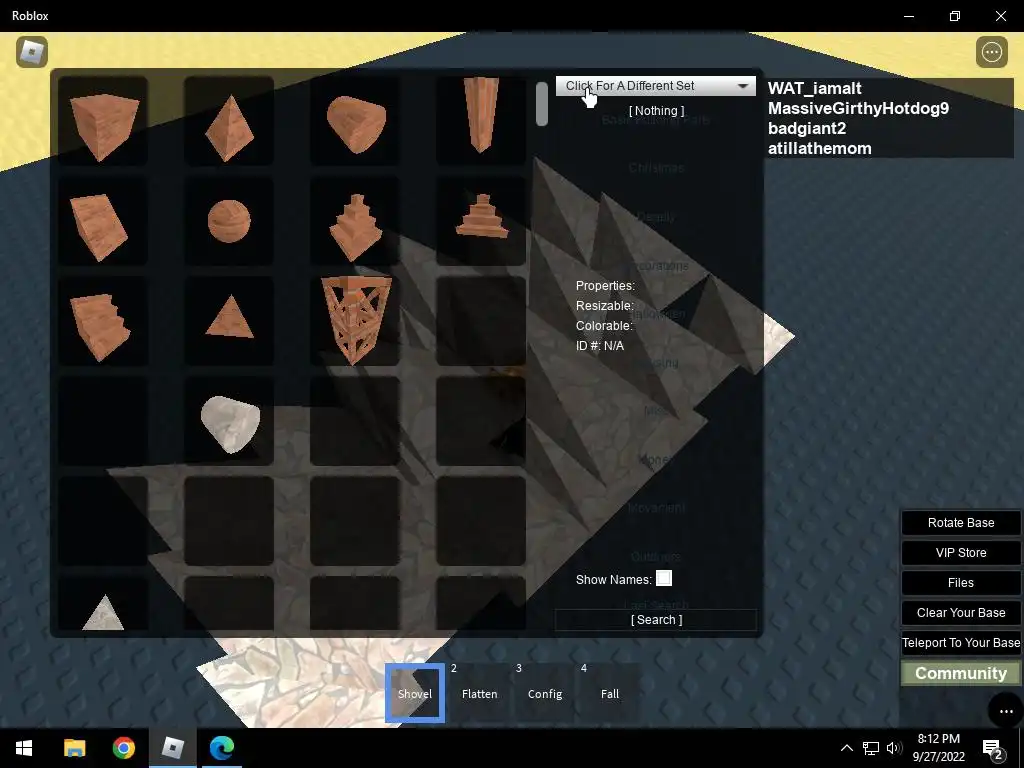Open the volume control in tray
This screenshot has width=1024, height=768.
point(895,748)
